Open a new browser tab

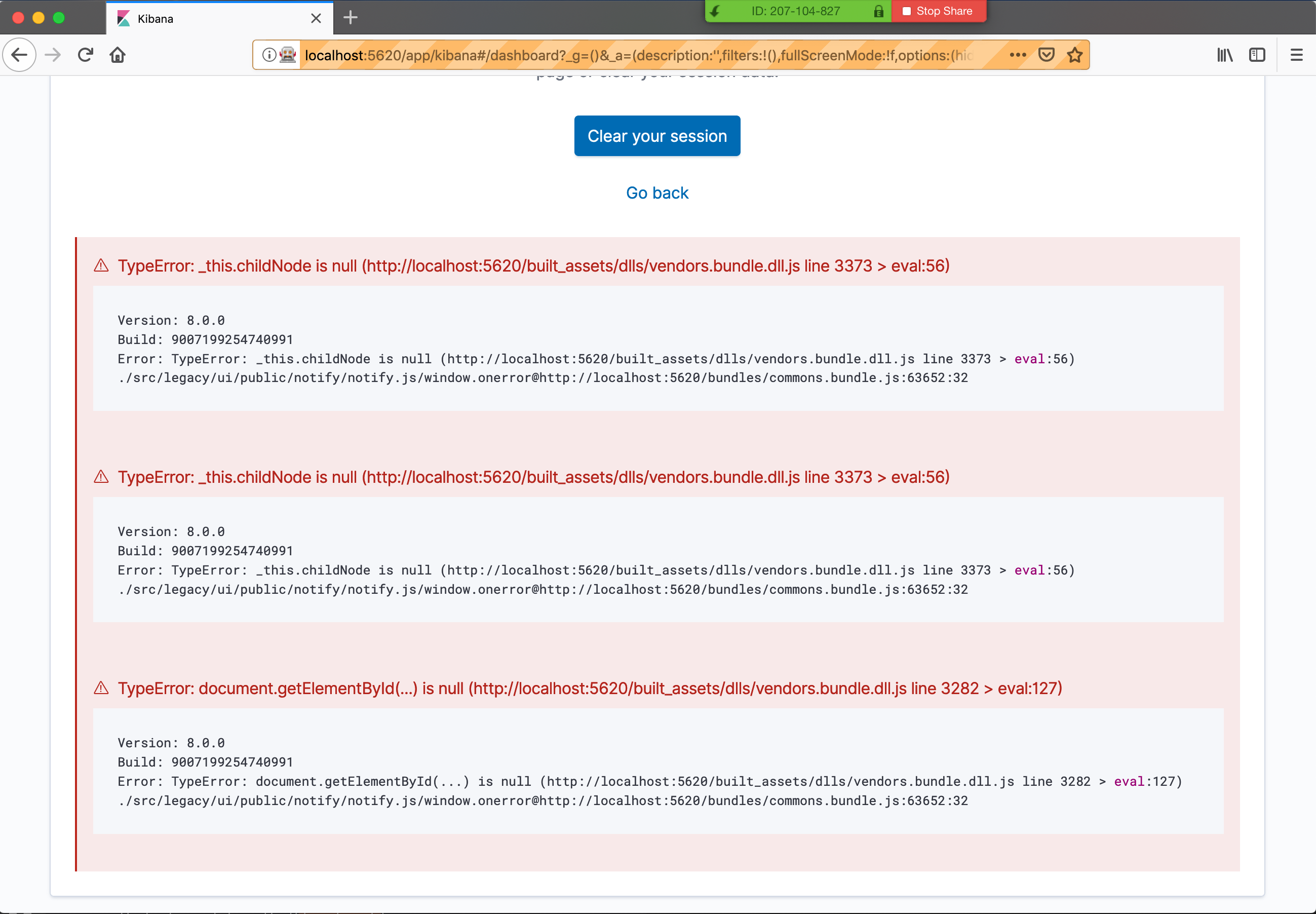click(350, 18)
